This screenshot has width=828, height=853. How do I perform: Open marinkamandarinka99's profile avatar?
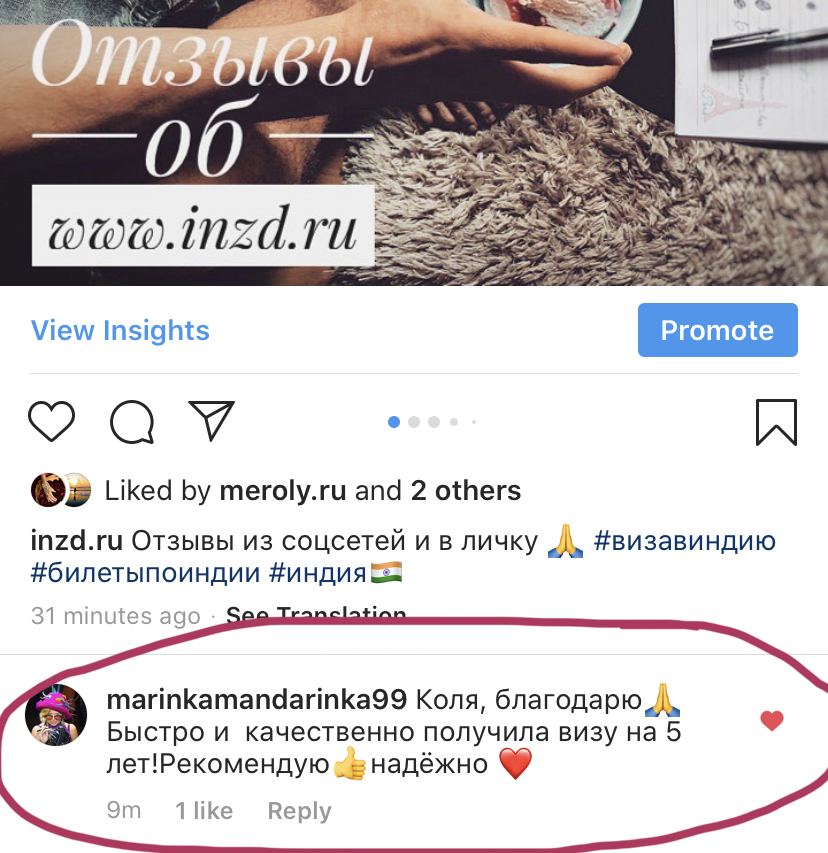(56, 714)
